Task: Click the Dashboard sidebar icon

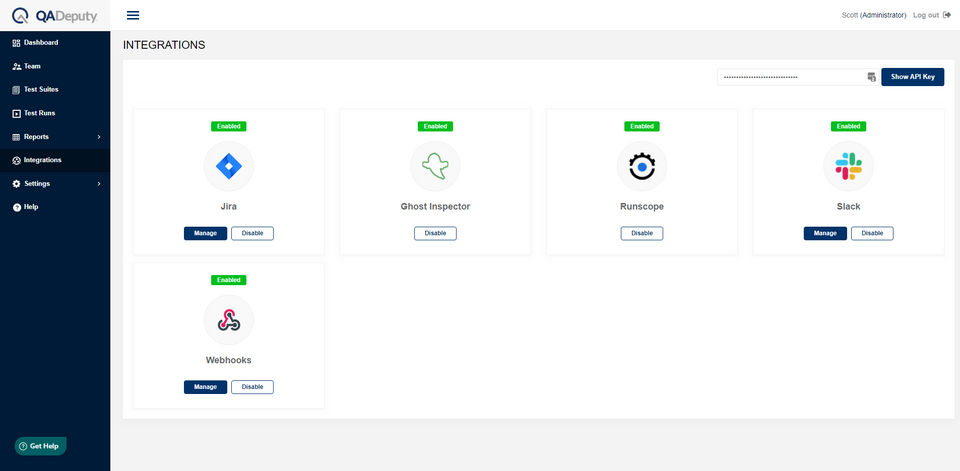Action: (x=17, y=43)
